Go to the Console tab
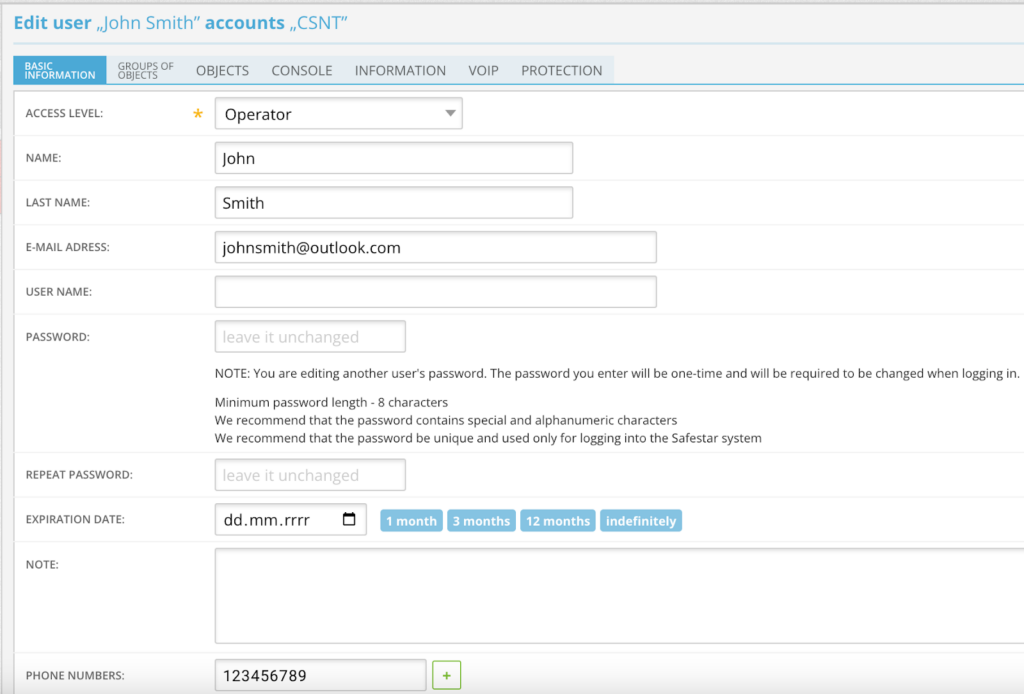 [302, 71]
